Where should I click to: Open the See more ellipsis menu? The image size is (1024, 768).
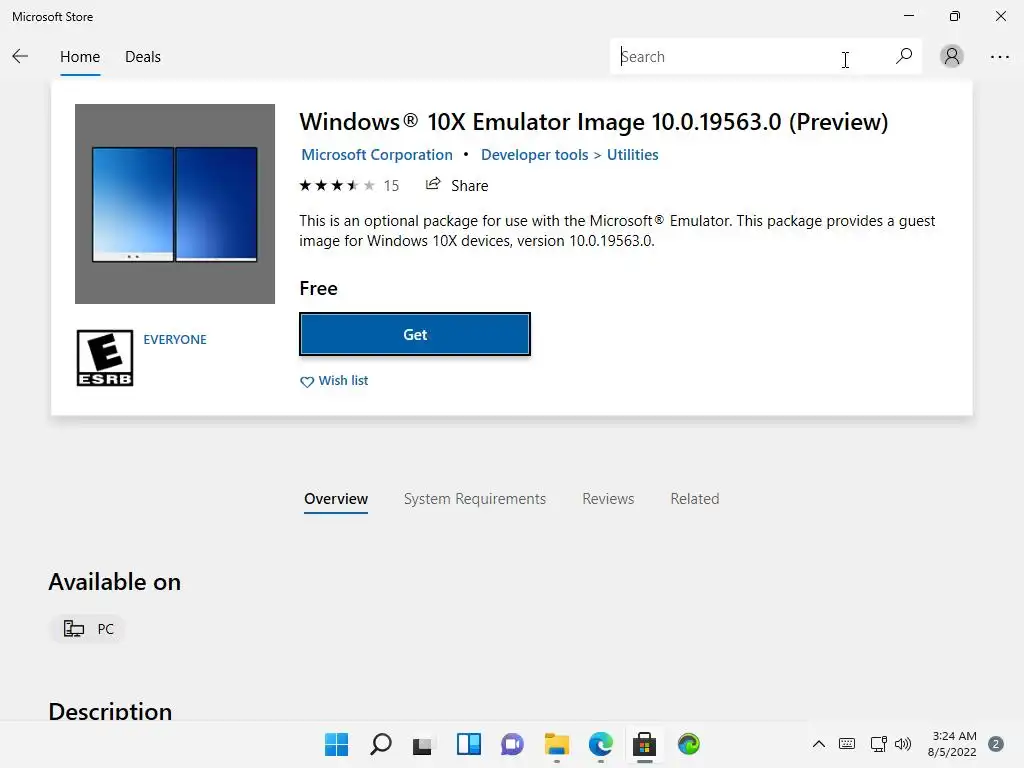pos(999,57)
